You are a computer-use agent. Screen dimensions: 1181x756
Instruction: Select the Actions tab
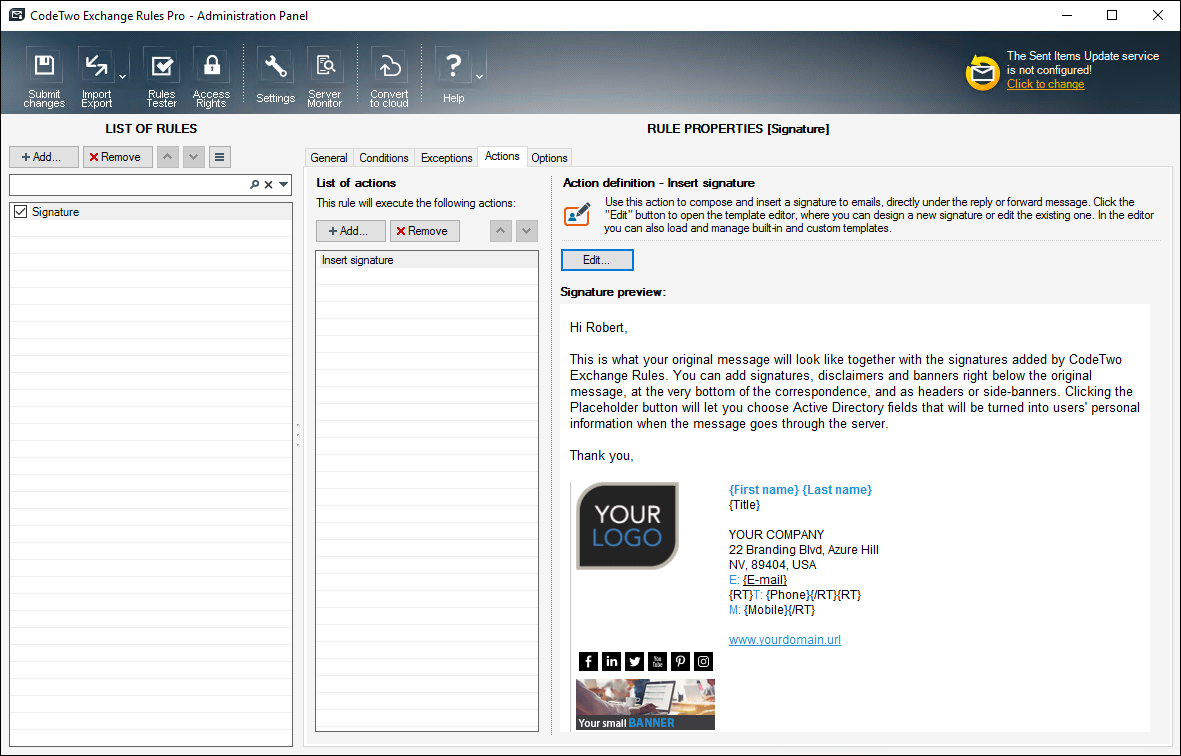coord(502,156)
